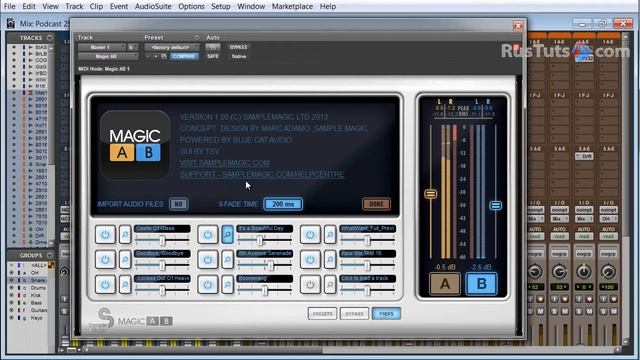Open the Master 1 track selector
This screenshot has height=360, width=640.
(x=102, y=47)
